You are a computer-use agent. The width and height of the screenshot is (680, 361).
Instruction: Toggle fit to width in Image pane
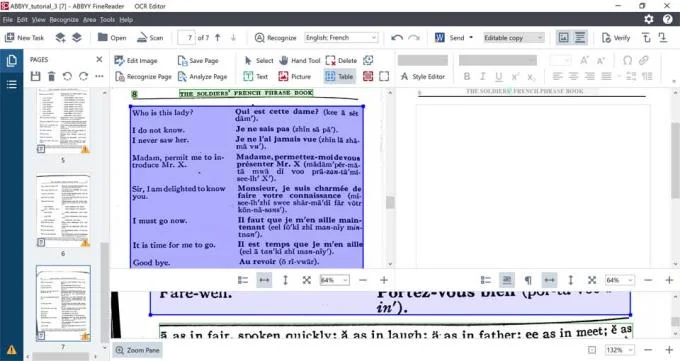click(x=264, y=280)
